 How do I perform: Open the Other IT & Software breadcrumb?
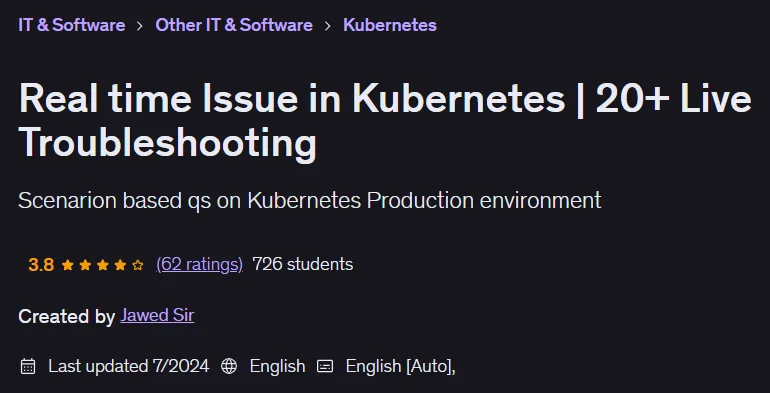[234, 25]
